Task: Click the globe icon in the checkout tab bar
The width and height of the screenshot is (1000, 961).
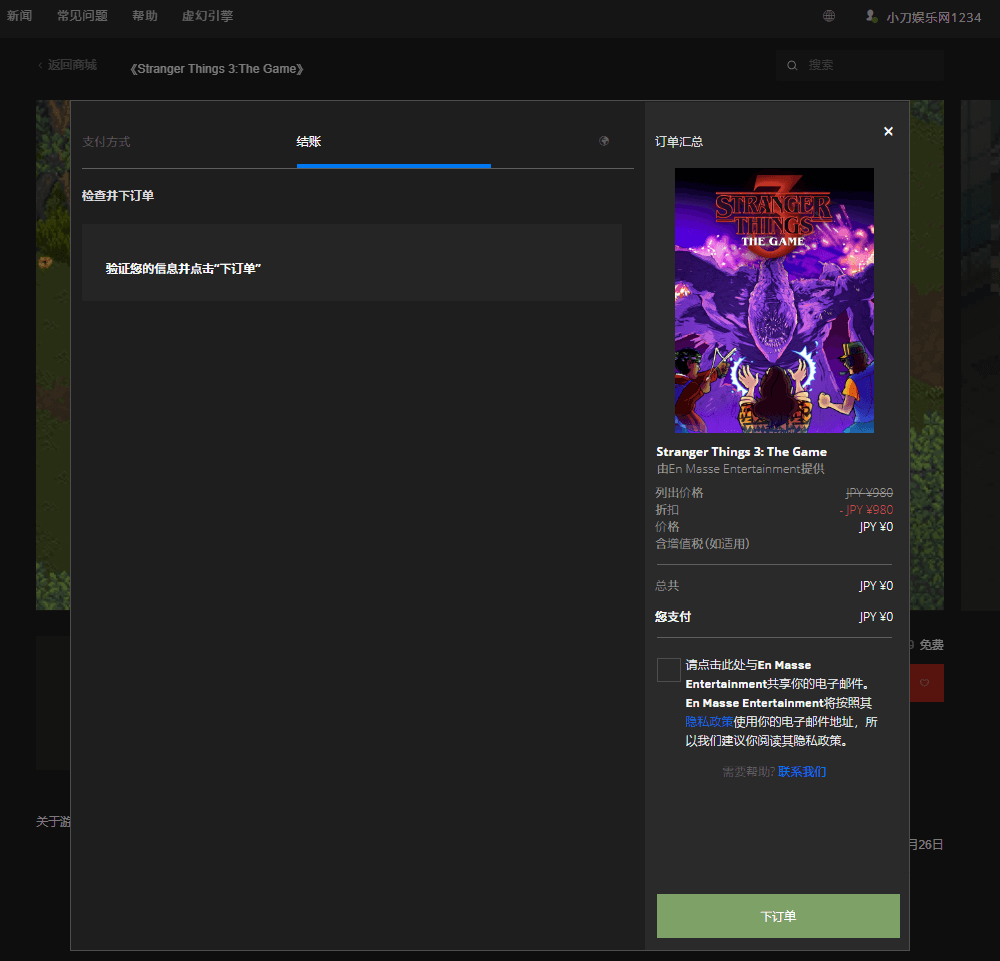Action: tap(604, 141)
